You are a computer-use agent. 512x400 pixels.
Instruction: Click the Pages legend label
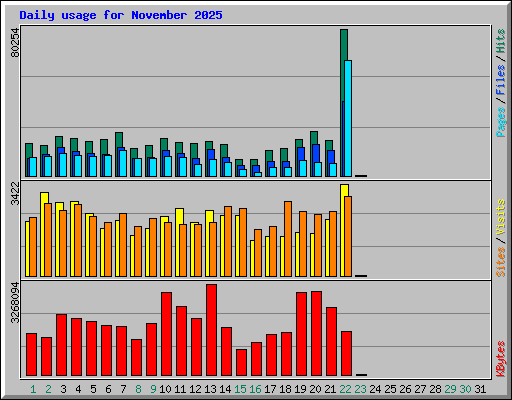[x=501, y=122]
